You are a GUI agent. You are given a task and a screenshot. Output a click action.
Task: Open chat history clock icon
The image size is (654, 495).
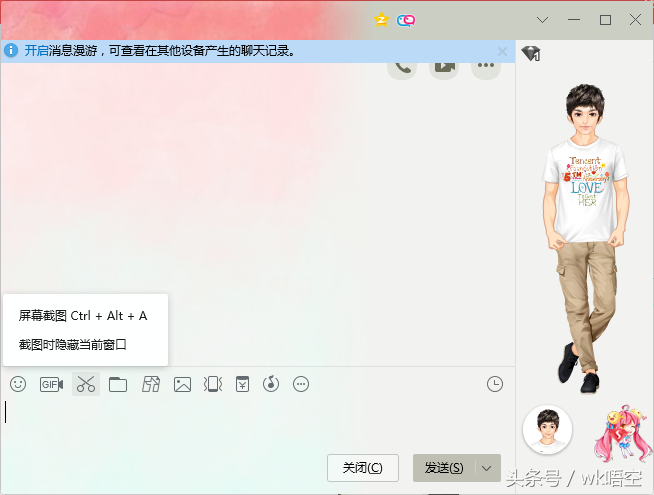click(x=495, y=384)
